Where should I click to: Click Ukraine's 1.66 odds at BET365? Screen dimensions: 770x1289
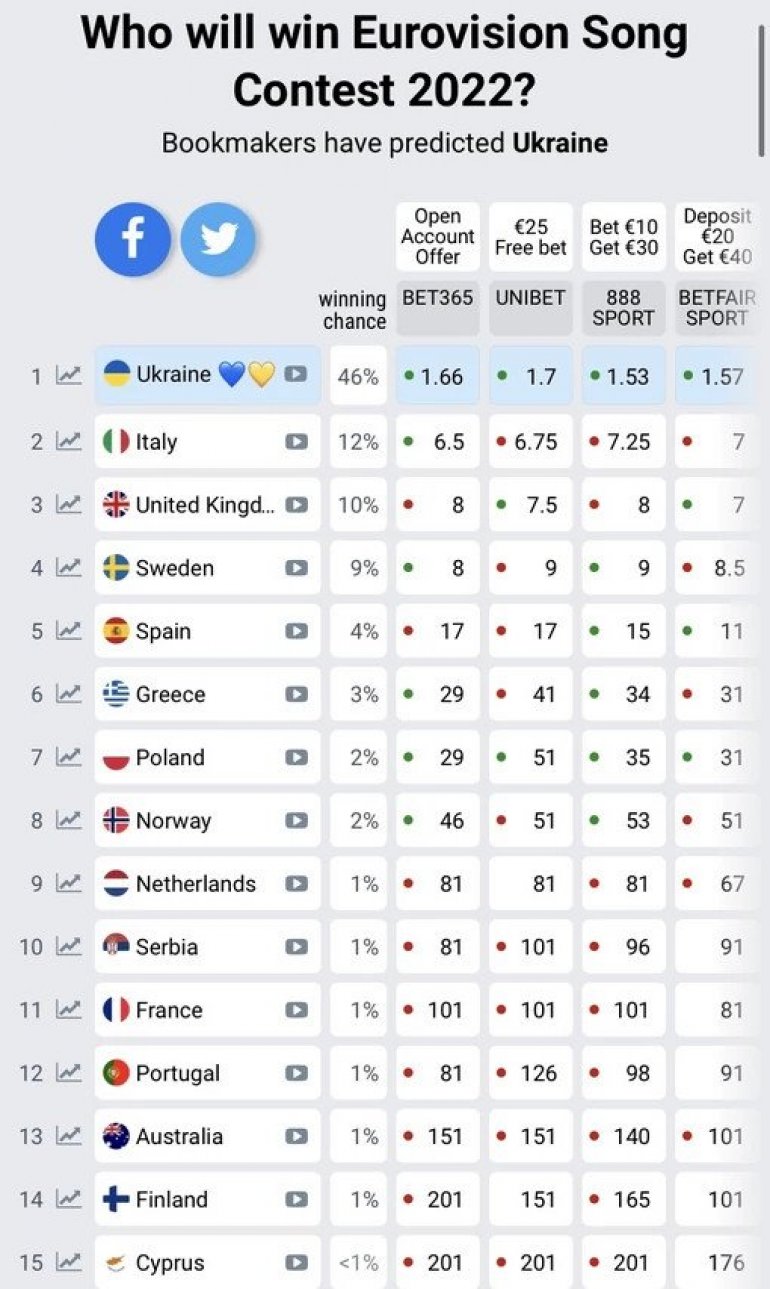[x=437, y=376]
